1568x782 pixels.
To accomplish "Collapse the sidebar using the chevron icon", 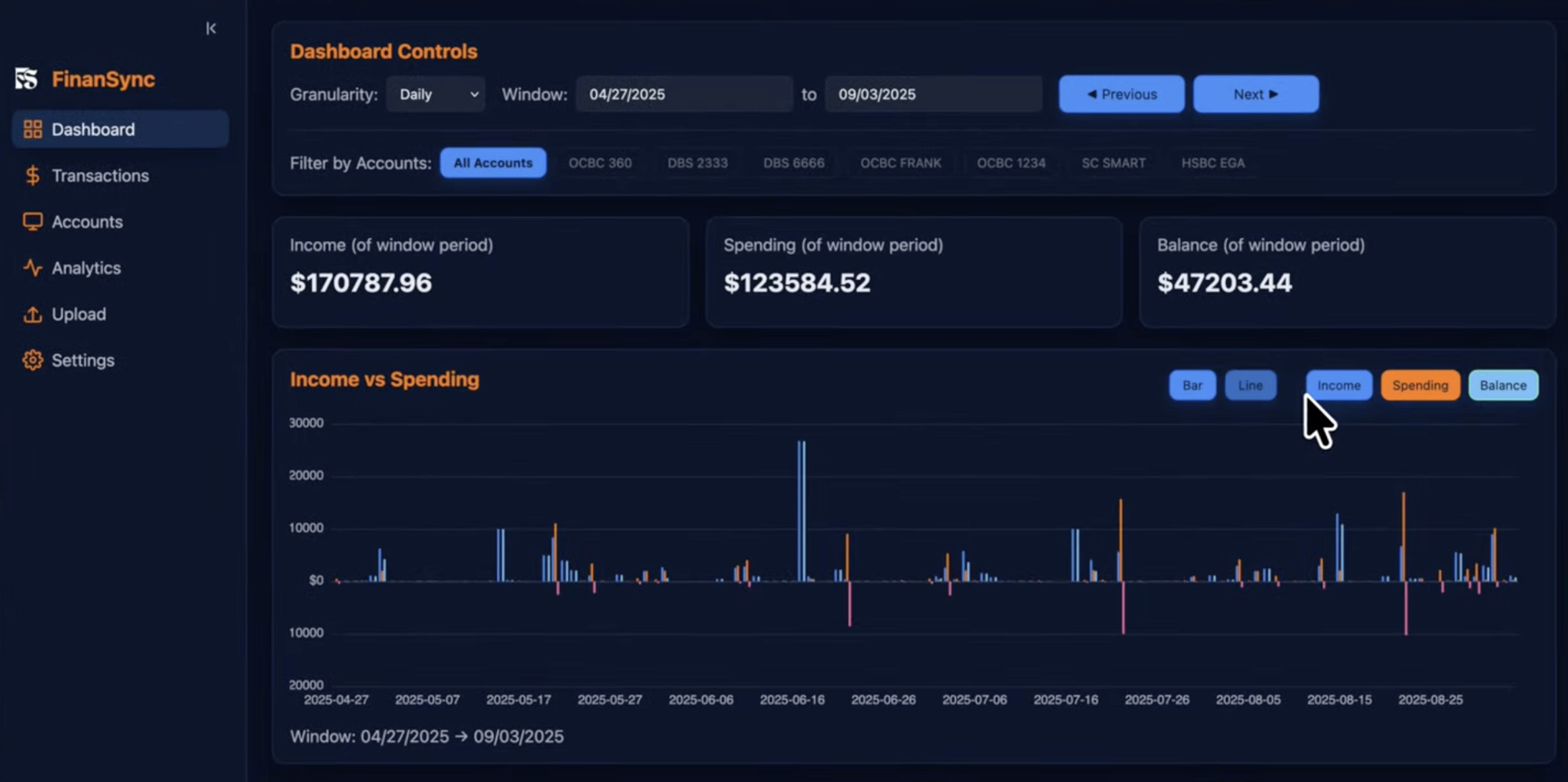I will 211,28.
